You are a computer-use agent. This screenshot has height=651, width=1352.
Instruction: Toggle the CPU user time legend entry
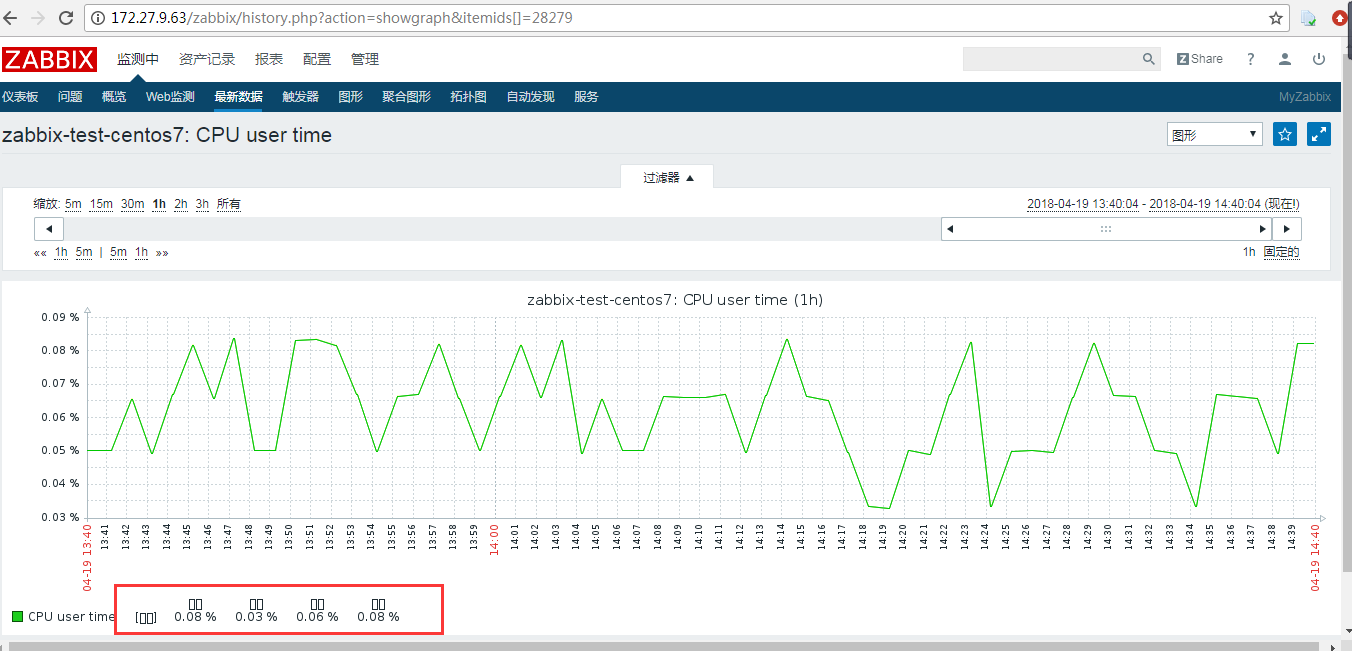pos(62,616)
